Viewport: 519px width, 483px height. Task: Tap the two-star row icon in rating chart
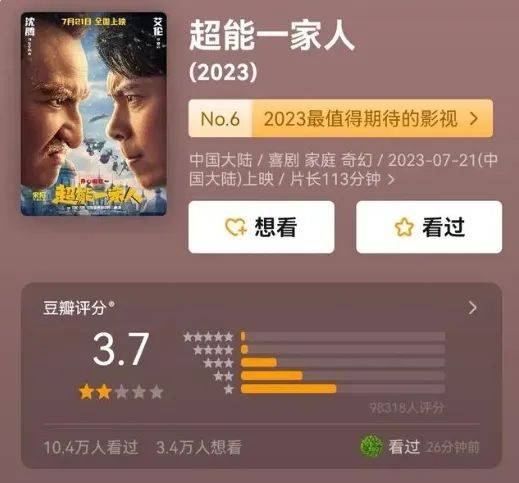click(x=223, y=376)
